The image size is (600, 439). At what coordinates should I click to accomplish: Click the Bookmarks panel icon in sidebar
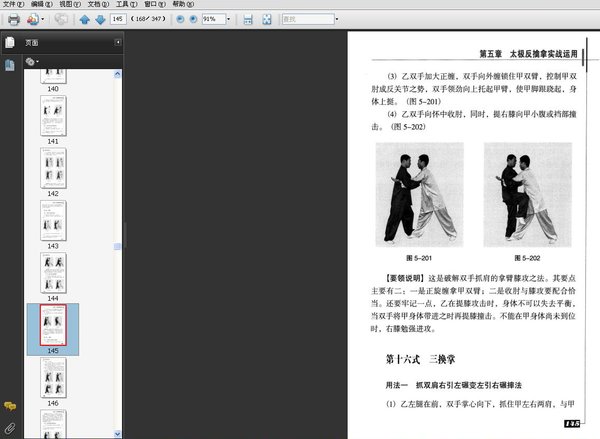click(10, 65)
